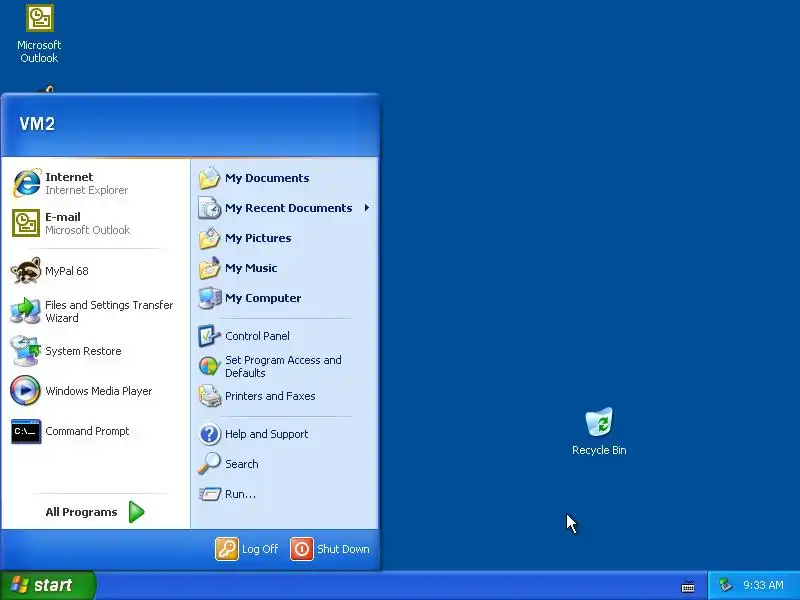Choose the Search label in Start menu
Image resolution: width=800 pixels, height=600 pixels.
tap(241, 464)
